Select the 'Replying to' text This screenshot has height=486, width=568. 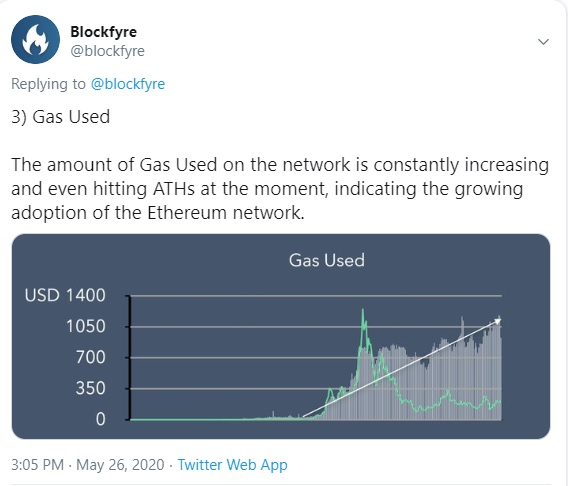pyautogui.click(x=48, y=84)
